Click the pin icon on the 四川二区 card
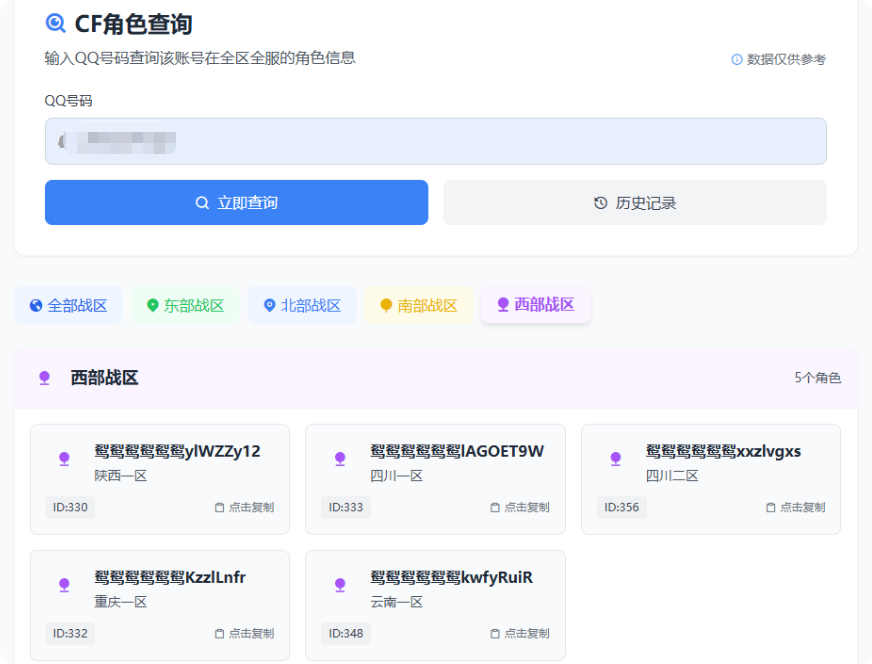Screen dimensions: 872x664 point(616,459)
